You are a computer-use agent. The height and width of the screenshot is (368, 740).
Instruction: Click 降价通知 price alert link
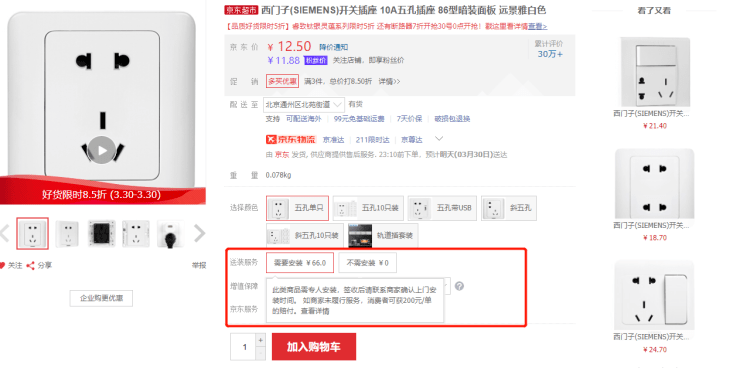coord(334,47)
